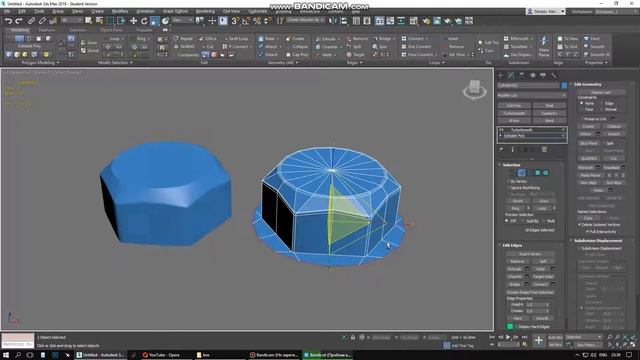Click the Swift Loop ribbon button
The width and height of the screenshot is (640, 360).
point(236,38)
